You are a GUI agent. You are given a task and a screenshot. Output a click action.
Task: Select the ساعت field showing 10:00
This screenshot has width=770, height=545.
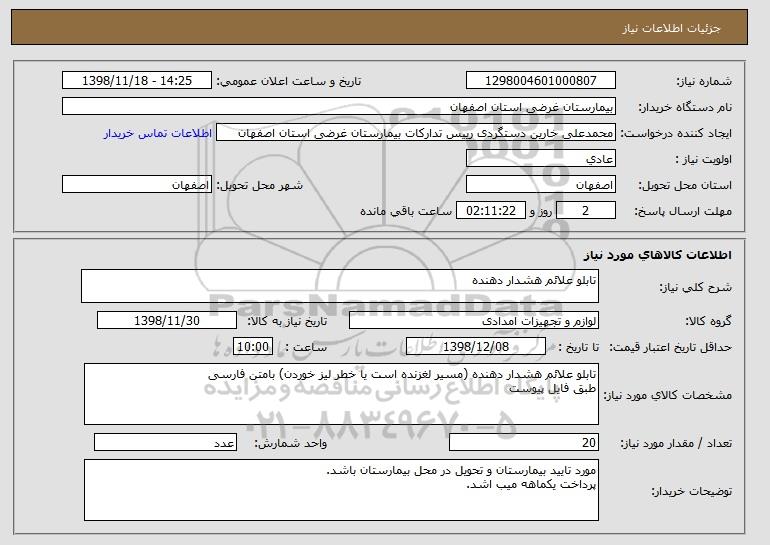253,347
